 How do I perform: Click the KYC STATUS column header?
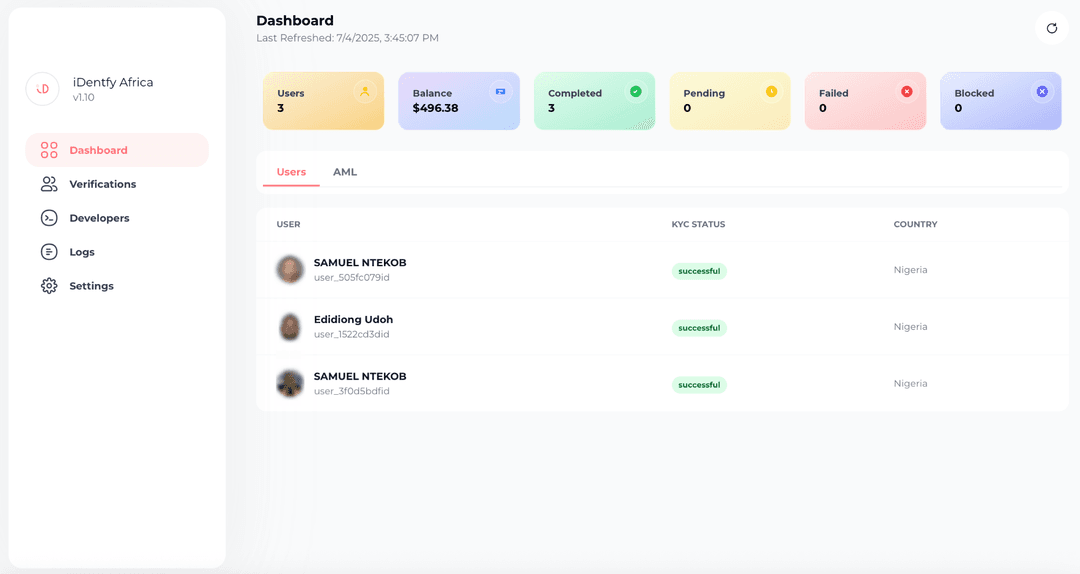point(698,224)
